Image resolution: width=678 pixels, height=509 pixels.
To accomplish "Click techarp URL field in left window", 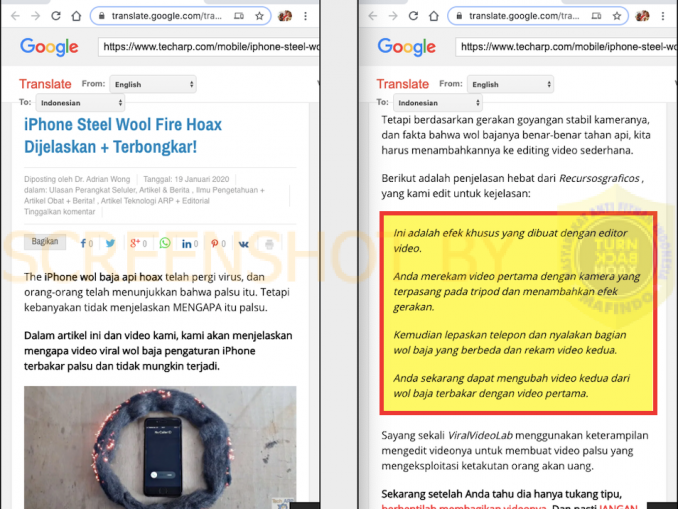I will [209, 47].
